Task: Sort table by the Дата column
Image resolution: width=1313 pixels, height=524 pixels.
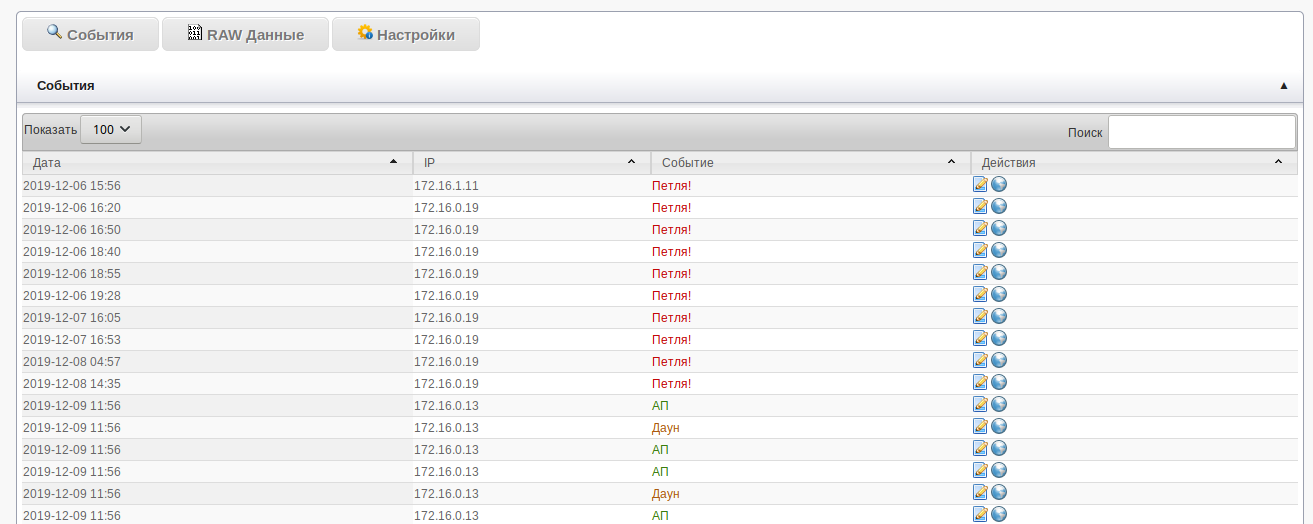Action: pyautogui.click(x=216, y=162)
